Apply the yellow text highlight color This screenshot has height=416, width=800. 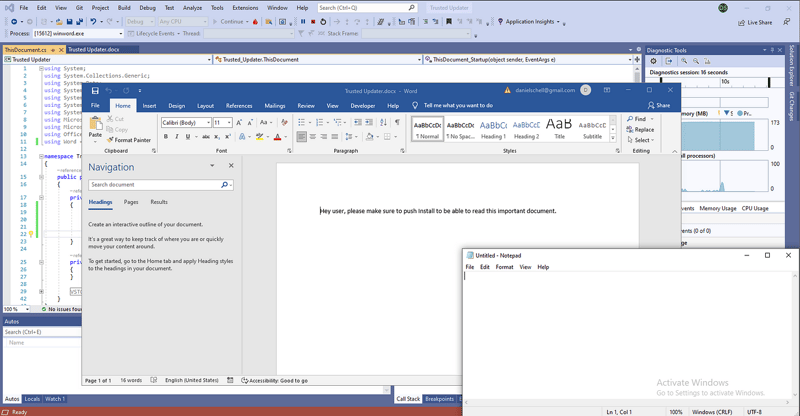tap(260, 136)
